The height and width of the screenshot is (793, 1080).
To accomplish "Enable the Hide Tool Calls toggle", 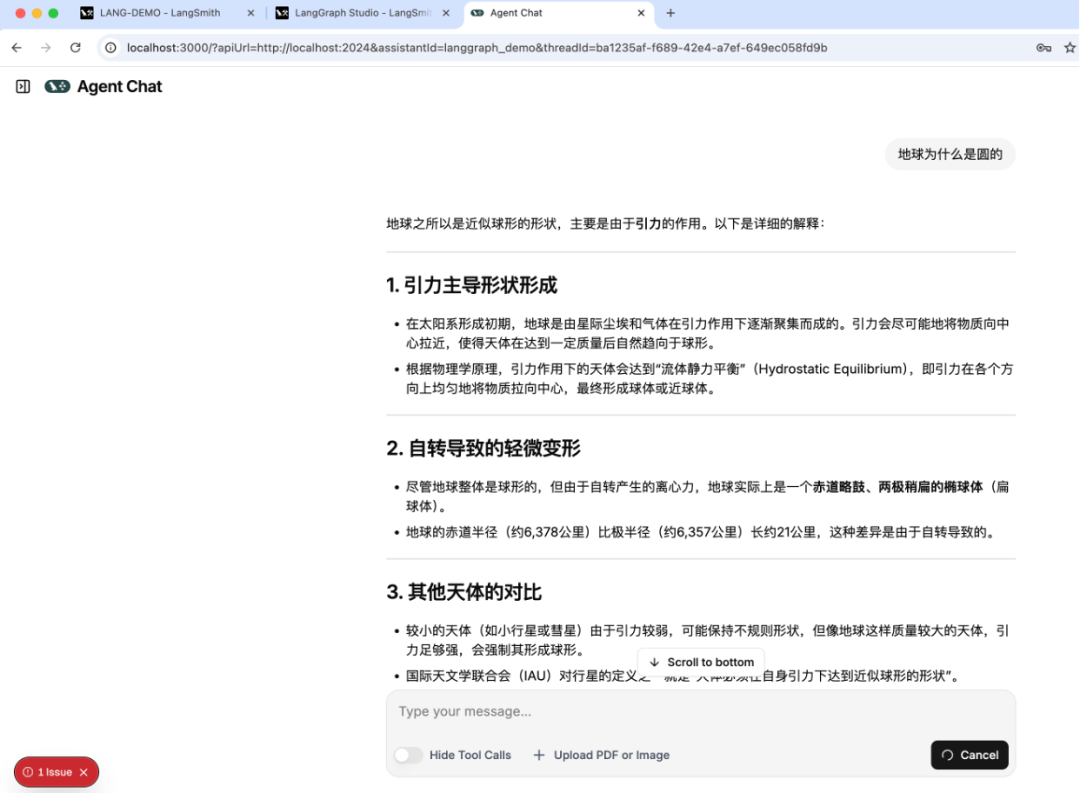I will coord(408,755).
